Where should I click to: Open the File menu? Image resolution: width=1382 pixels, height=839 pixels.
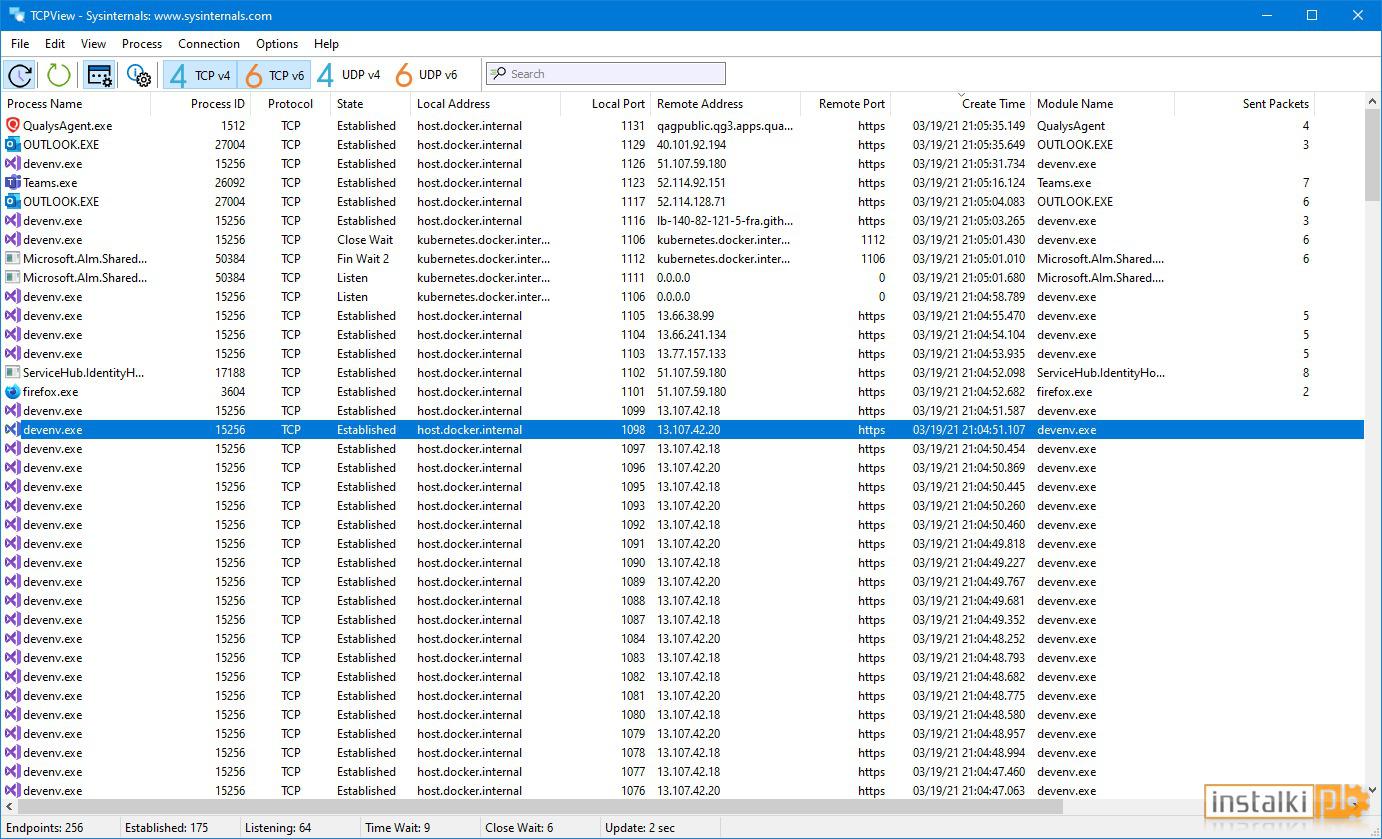(x=20, y=44)
